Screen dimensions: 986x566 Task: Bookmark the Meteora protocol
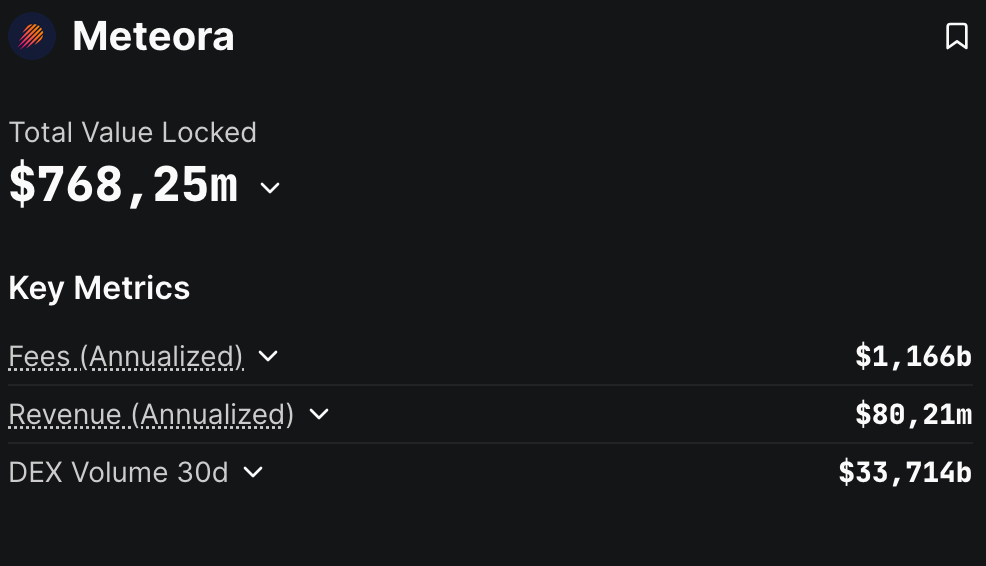[x=956, y=37]
